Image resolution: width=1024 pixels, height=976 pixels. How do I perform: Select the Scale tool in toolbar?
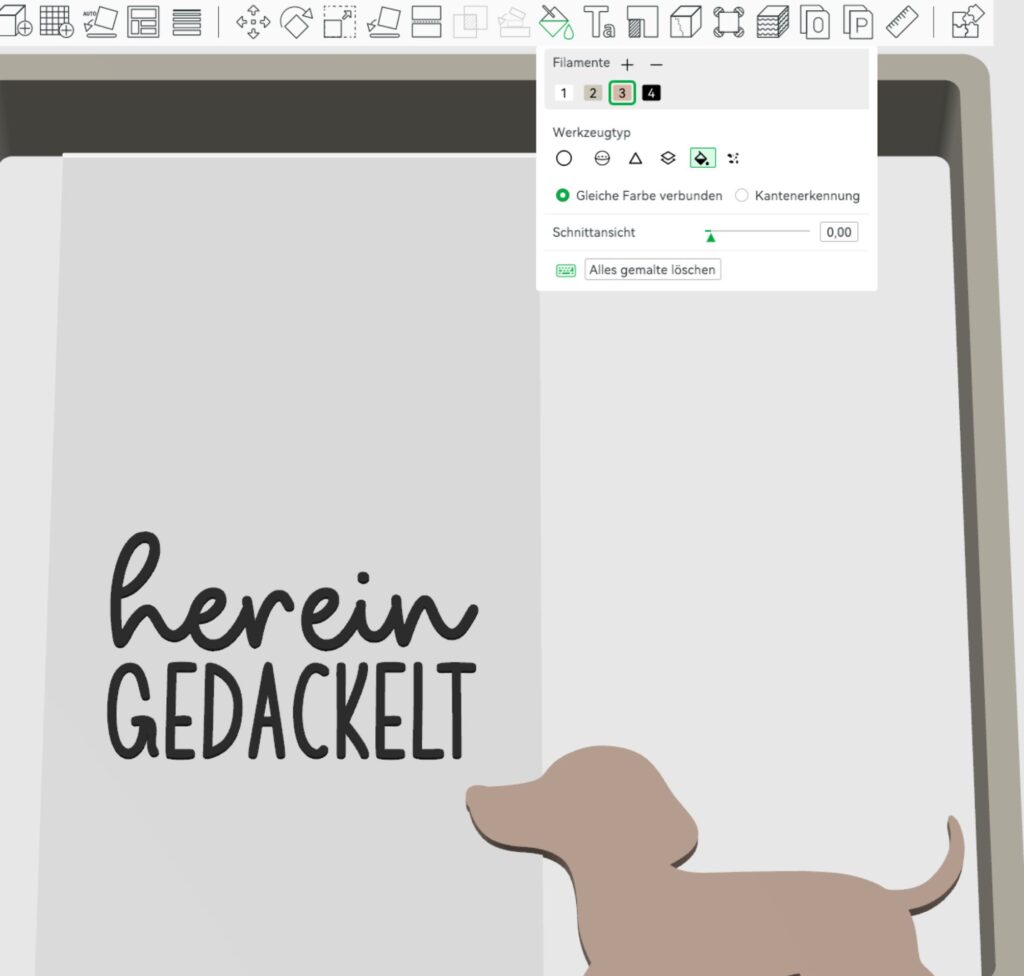(339, 21)
